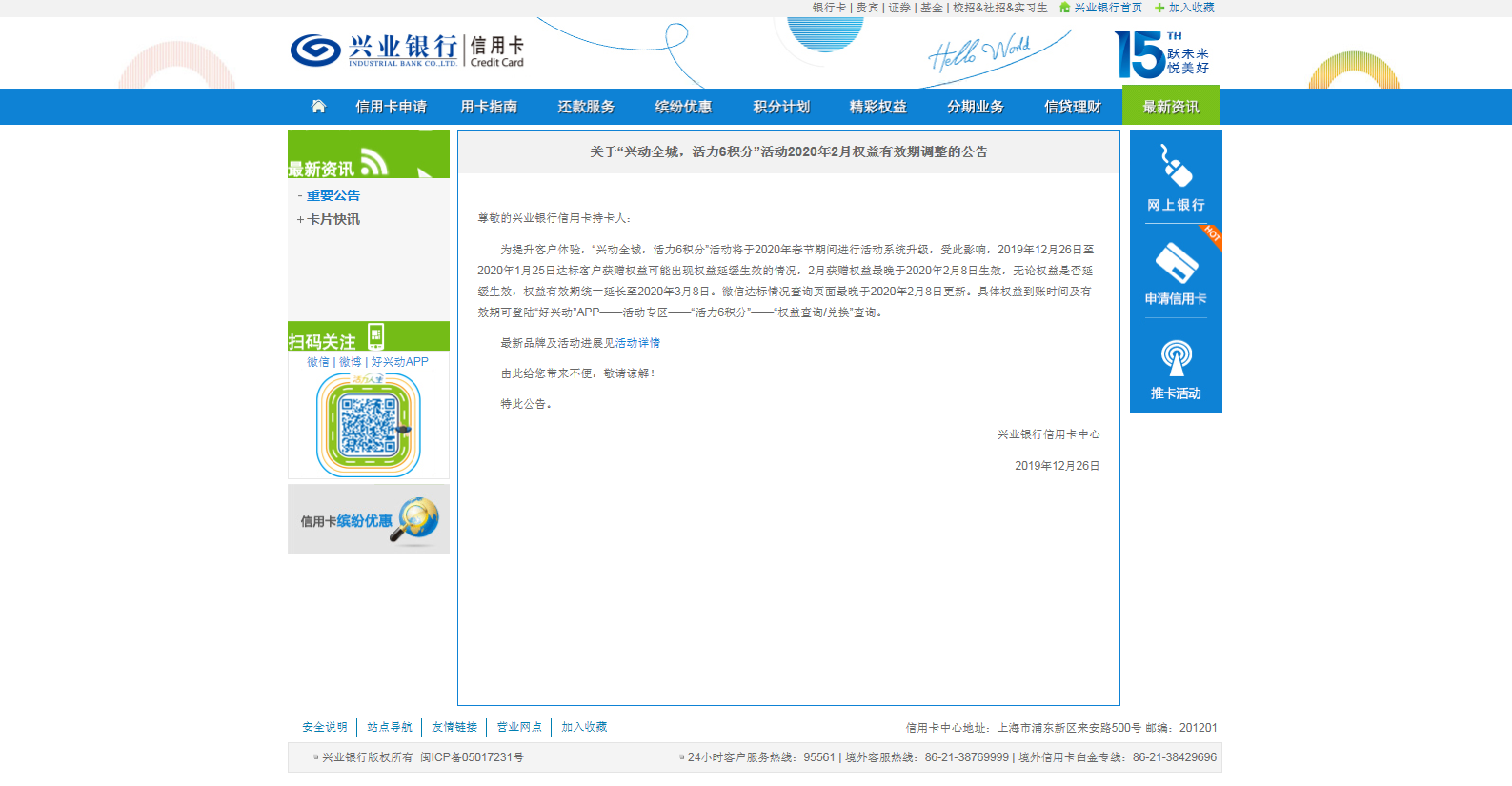This screenshot has height=786, width=1512.
Task: Click the QR code image
Action: coord(369,425)
